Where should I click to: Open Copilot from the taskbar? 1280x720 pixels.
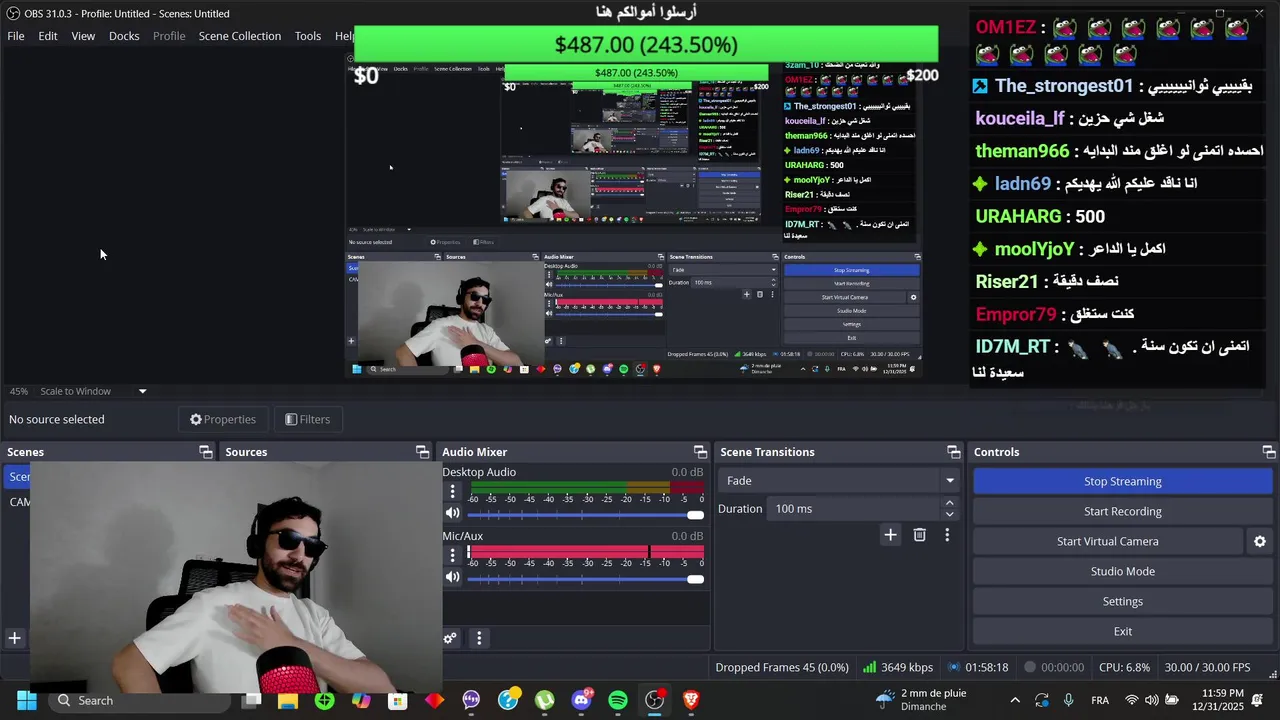coord(361,700)
